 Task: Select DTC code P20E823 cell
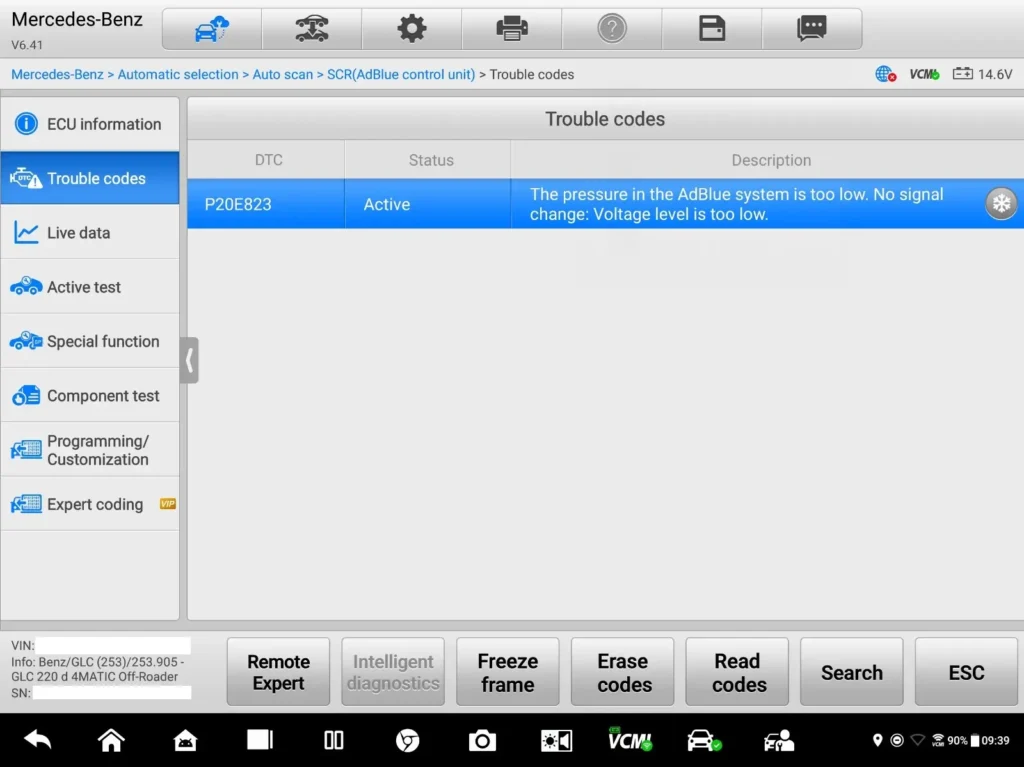point(266,204)
